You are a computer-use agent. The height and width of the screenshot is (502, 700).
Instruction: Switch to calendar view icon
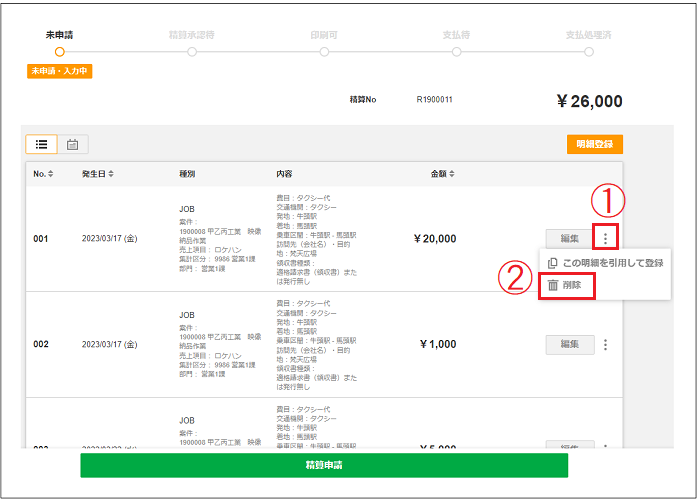pos(72,144)
